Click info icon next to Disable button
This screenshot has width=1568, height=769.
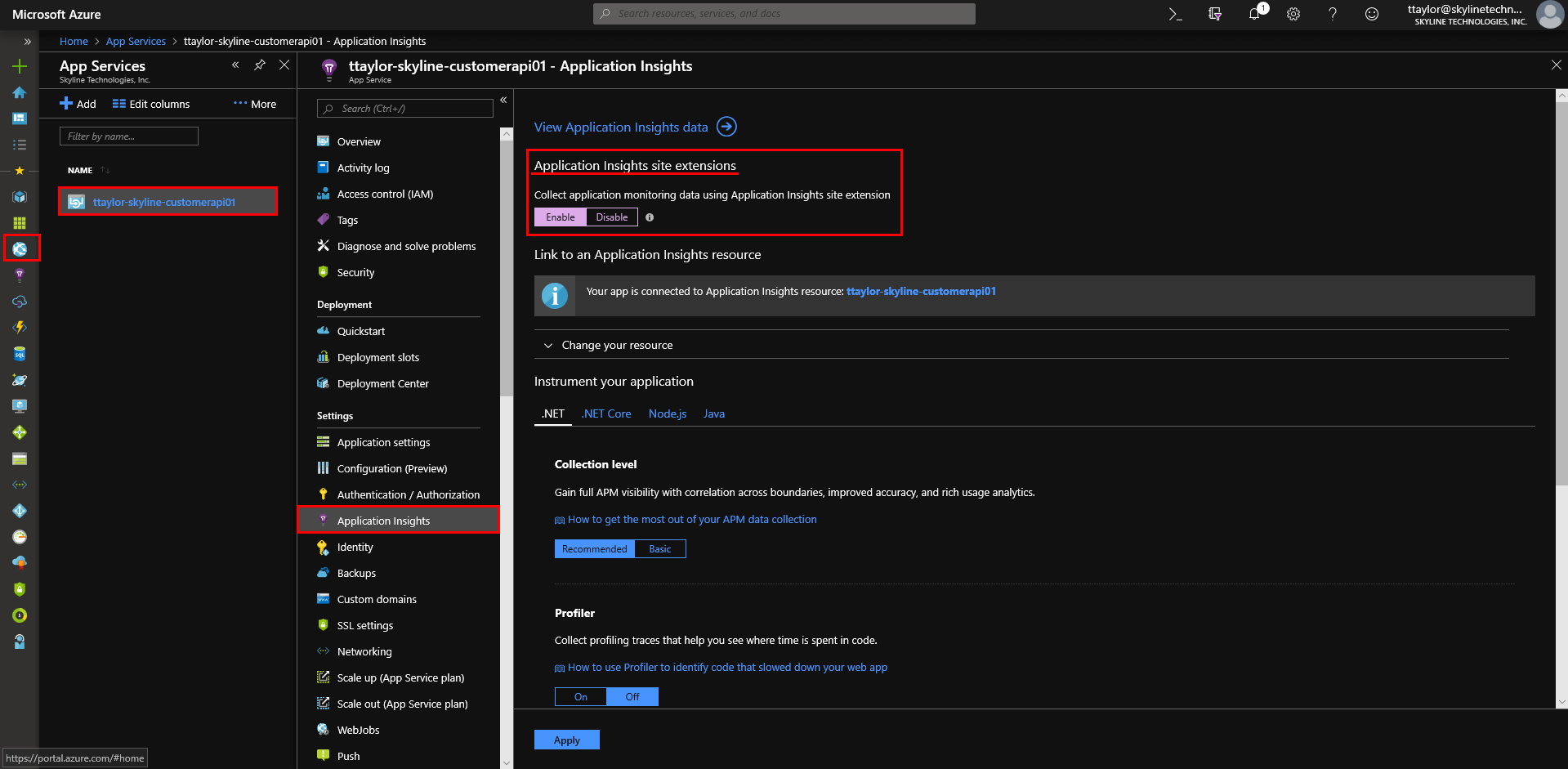650,217
